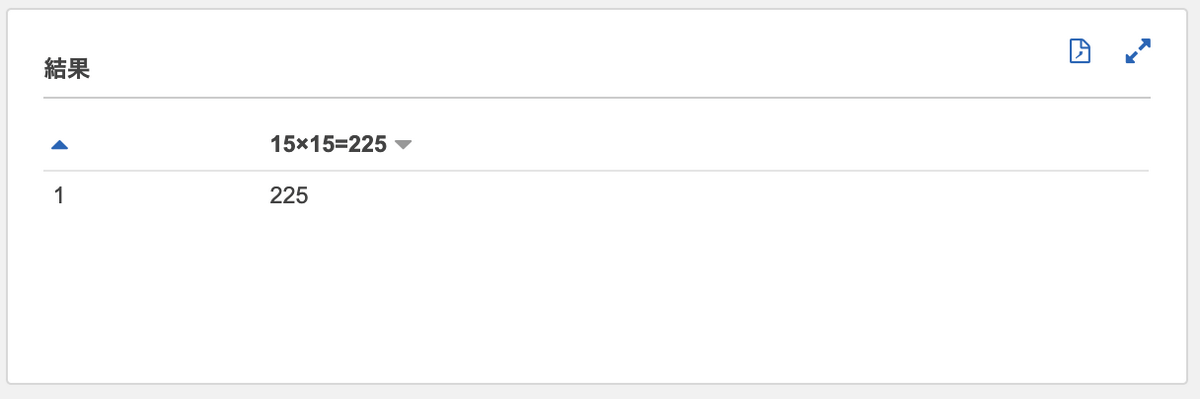Click empty space in the header row

point(780,145)
